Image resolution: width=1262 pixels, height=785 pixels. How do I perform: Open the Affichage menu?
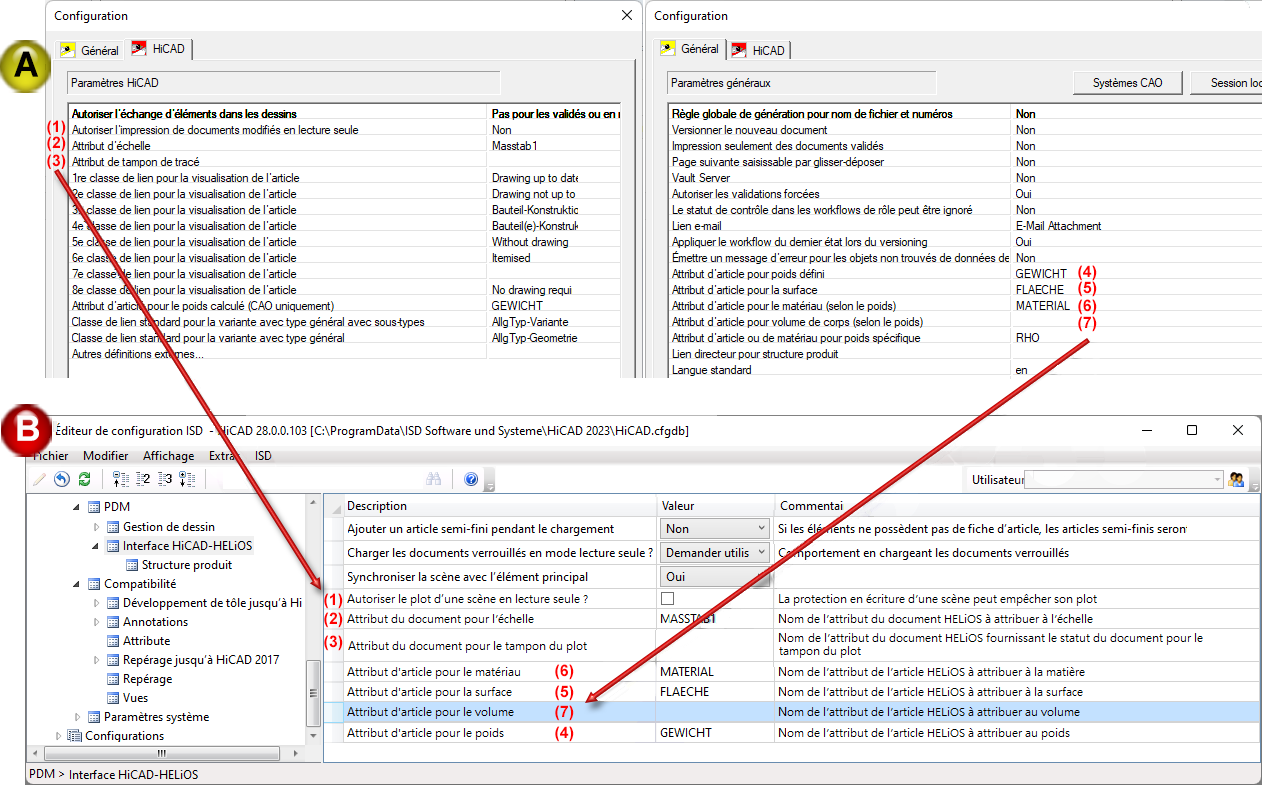[170, 455]
